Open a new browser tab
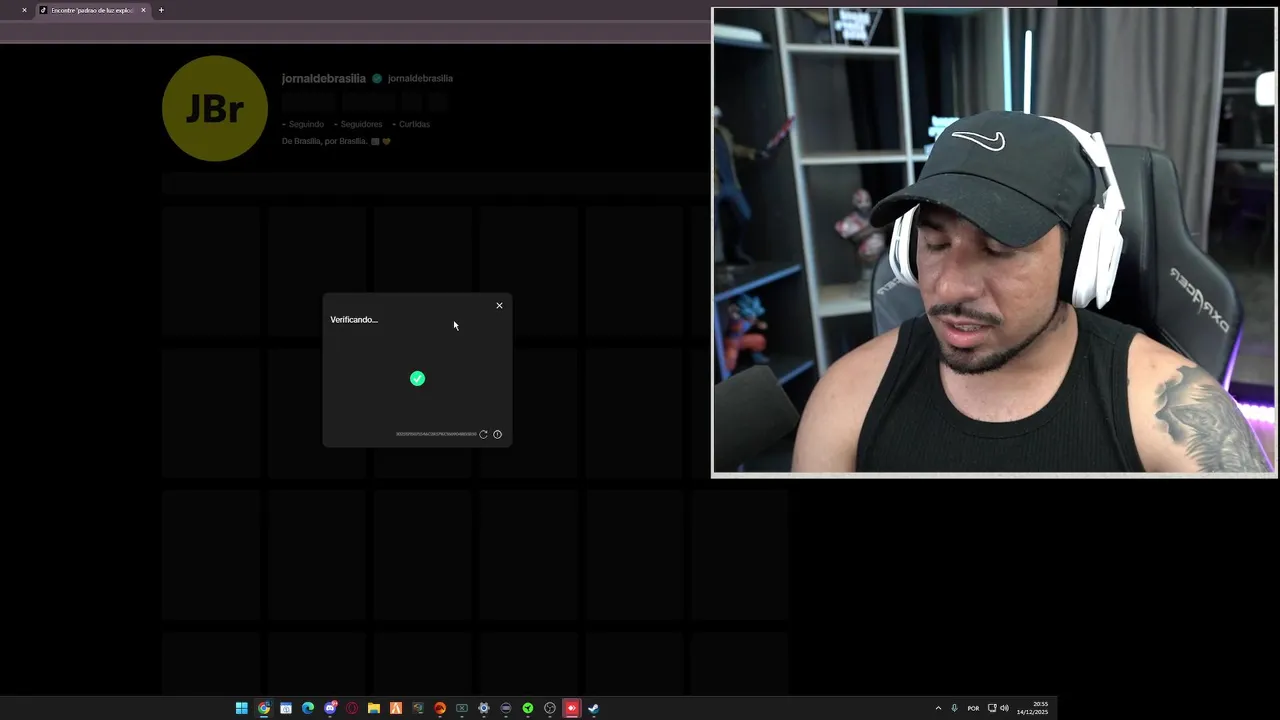Screen dimensions: 1280x720 [161, 10]
